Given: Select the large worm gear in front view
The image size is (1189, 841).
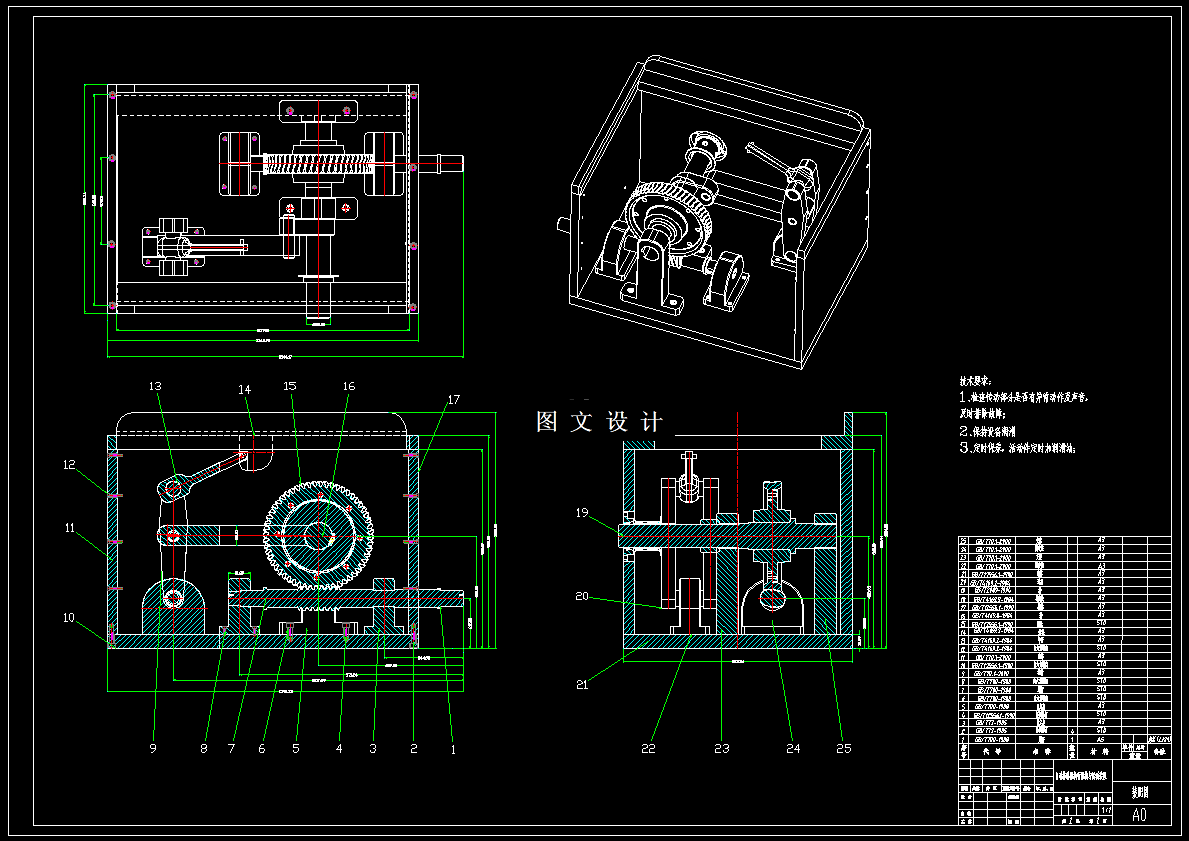Looking at the screenshot, I should (x=318, y=535).
